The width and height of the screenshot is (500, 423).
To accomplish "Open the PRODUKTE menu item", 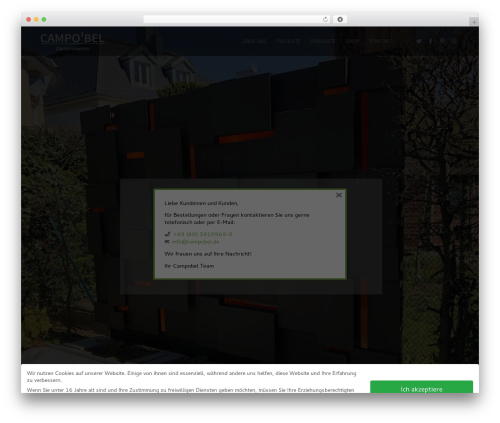I will pyautogui.click(x=323, y=41).
